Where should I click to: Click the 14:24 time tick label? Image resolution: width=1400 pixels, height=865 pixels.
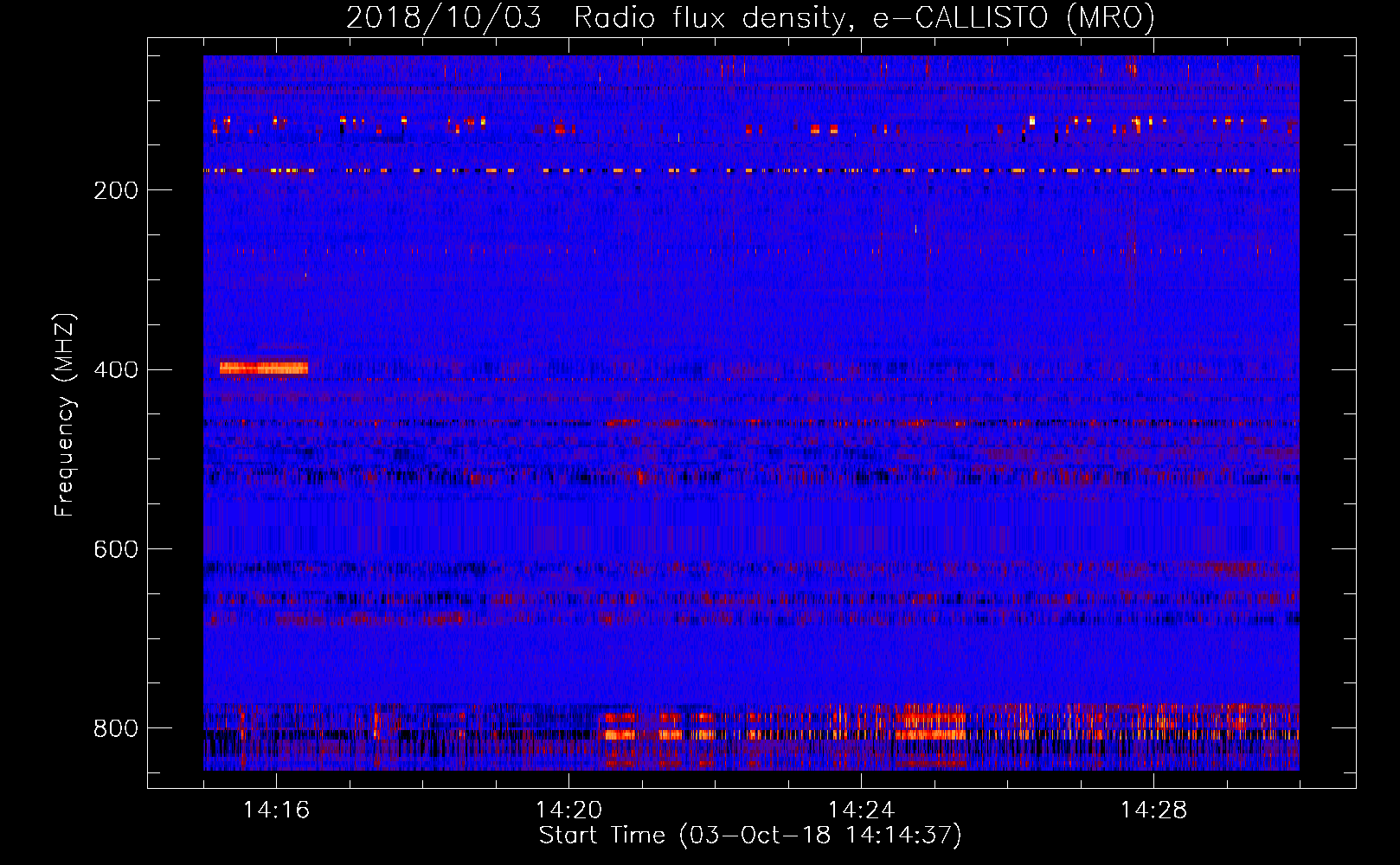click(861, 811)
